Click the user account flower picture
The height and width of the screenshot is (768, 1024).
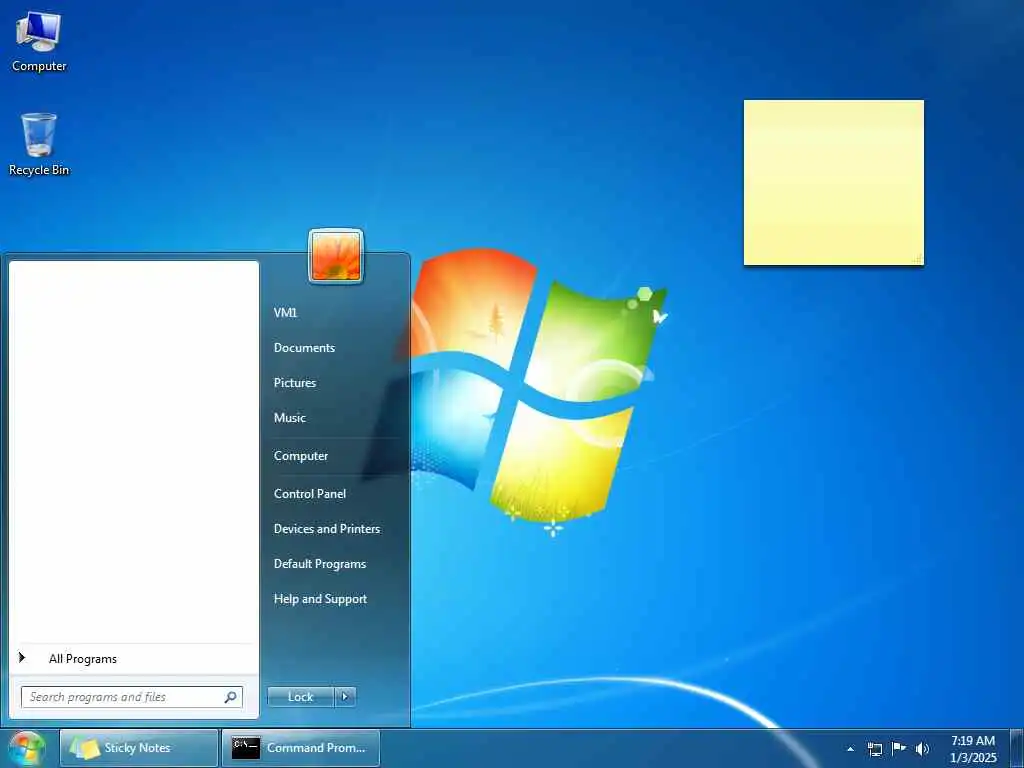tap(336, 256)
